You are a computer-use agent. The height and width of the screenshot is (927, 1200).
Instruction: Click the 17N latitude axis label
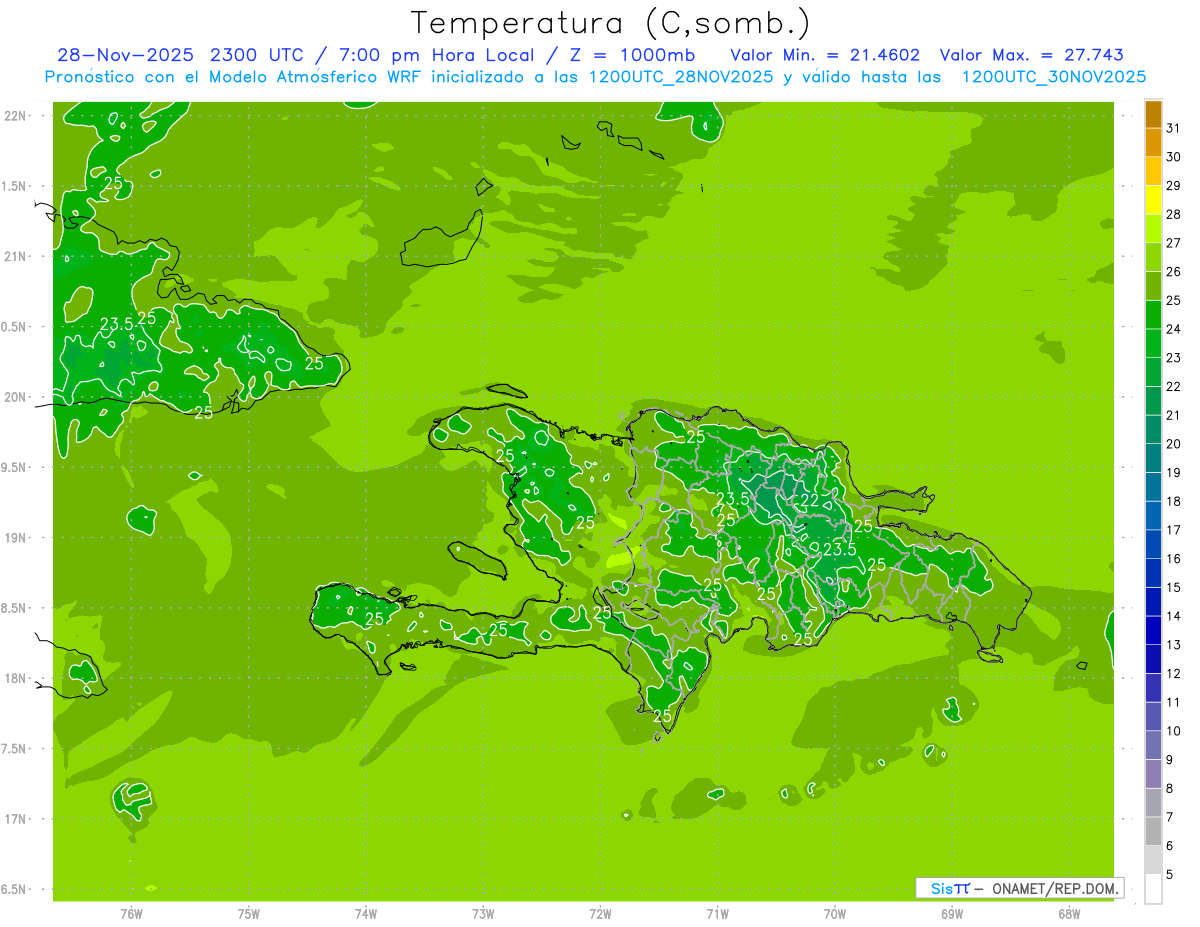click(18, 819)
